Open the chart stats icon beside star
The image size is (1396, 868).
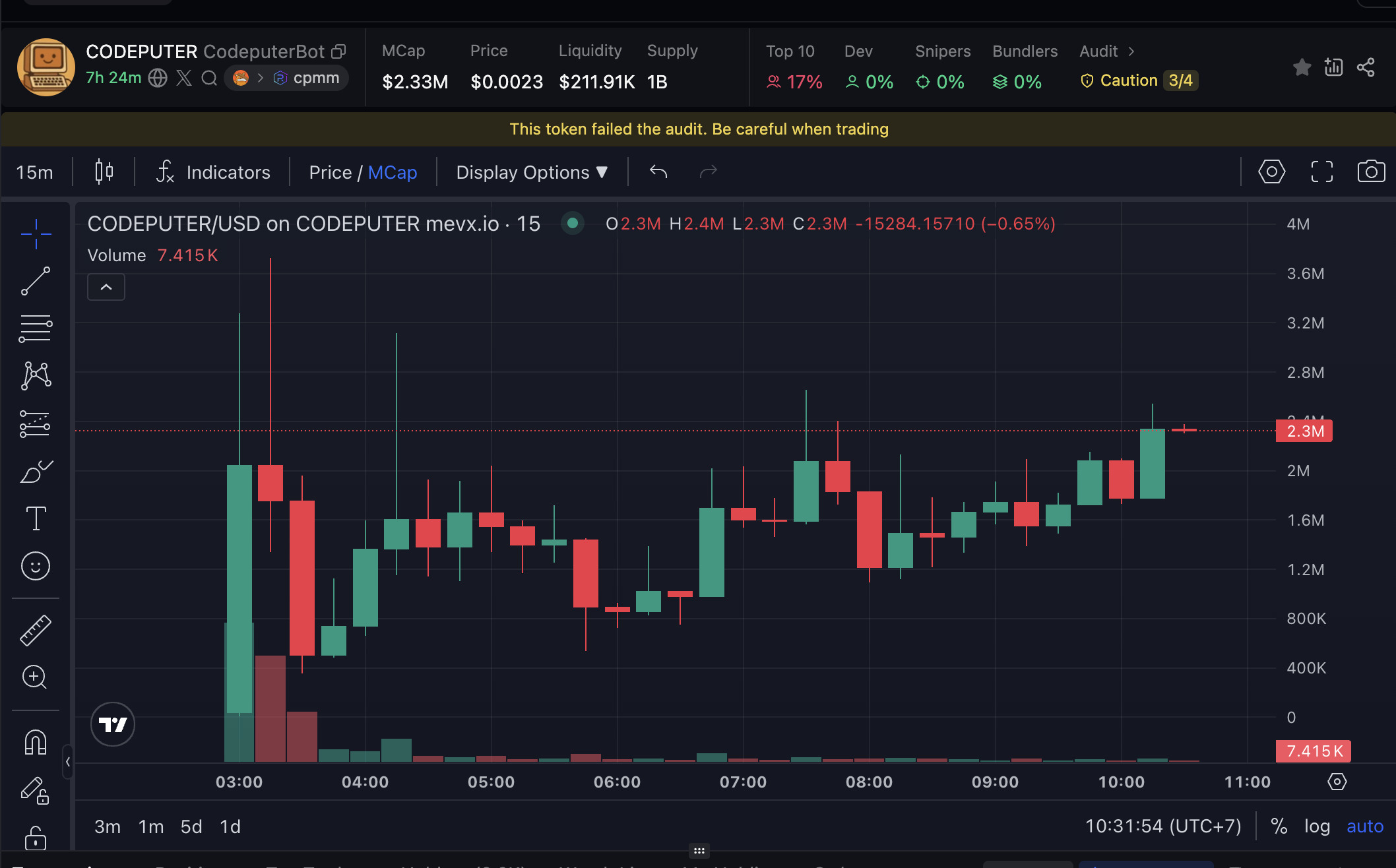1333,67
